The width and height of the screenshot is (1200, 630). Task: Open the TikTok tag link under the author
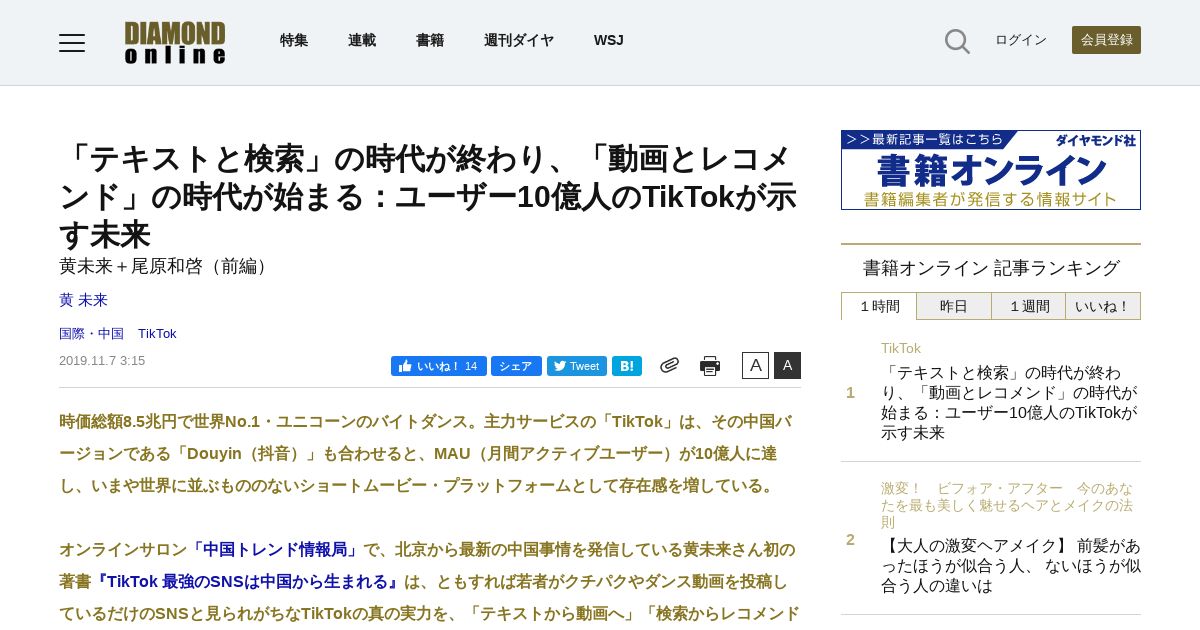(x=157, y=333)
